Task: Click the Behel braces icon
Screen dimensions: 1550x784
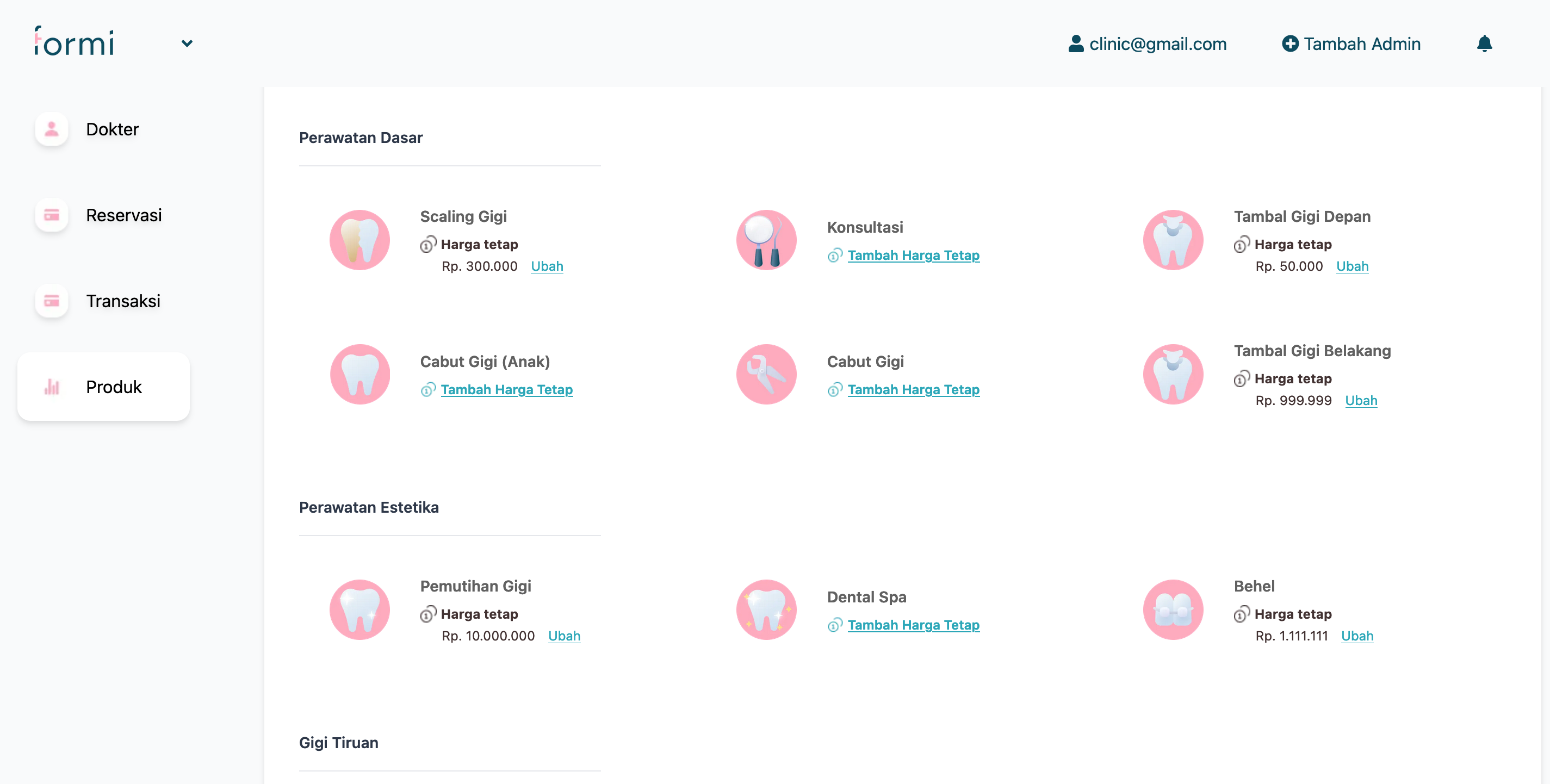Action: click(x=1173, y=609)
